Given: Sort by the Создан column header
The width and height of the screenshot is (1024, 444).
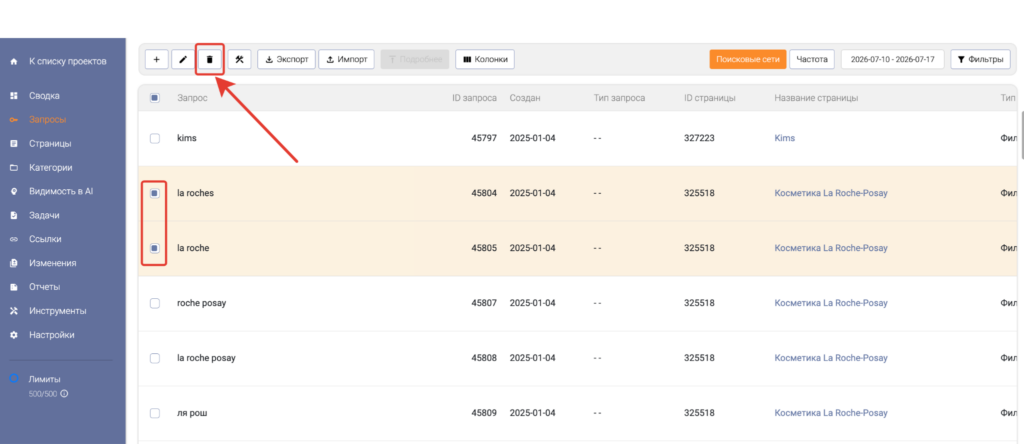Looking at the screenshot, I should coord(525,98).
